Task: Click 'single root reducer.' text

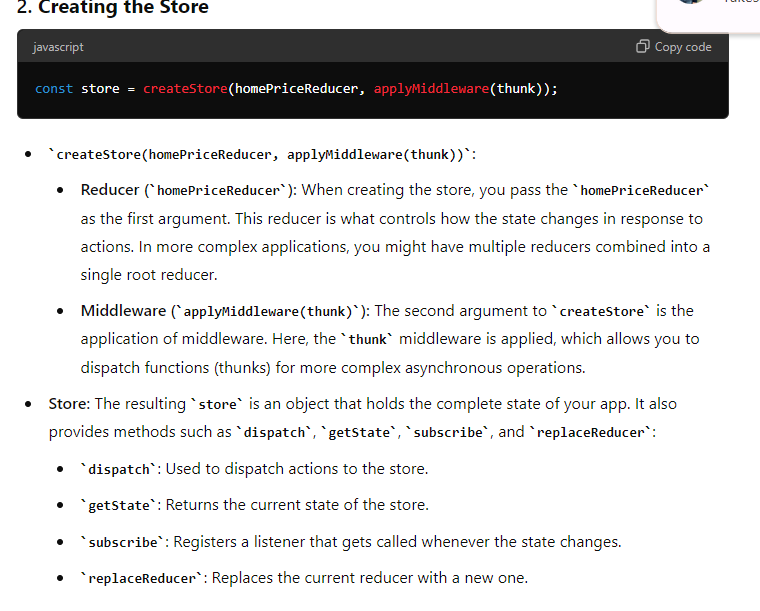Action: (x=149, y=275)
